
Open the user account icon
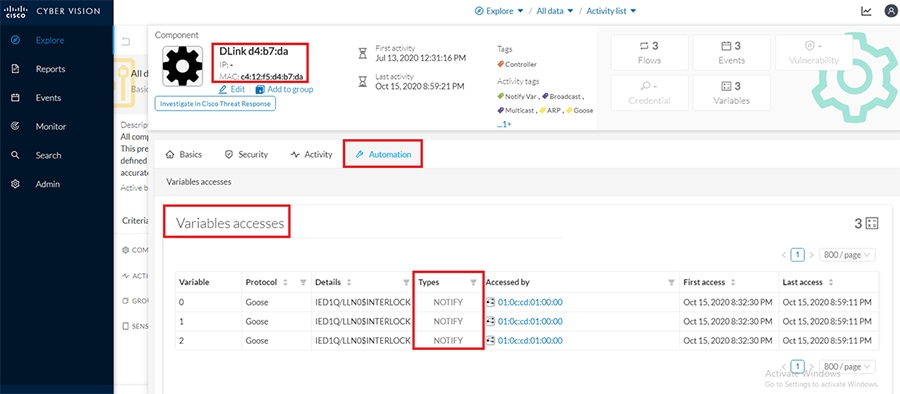(891, 11)
